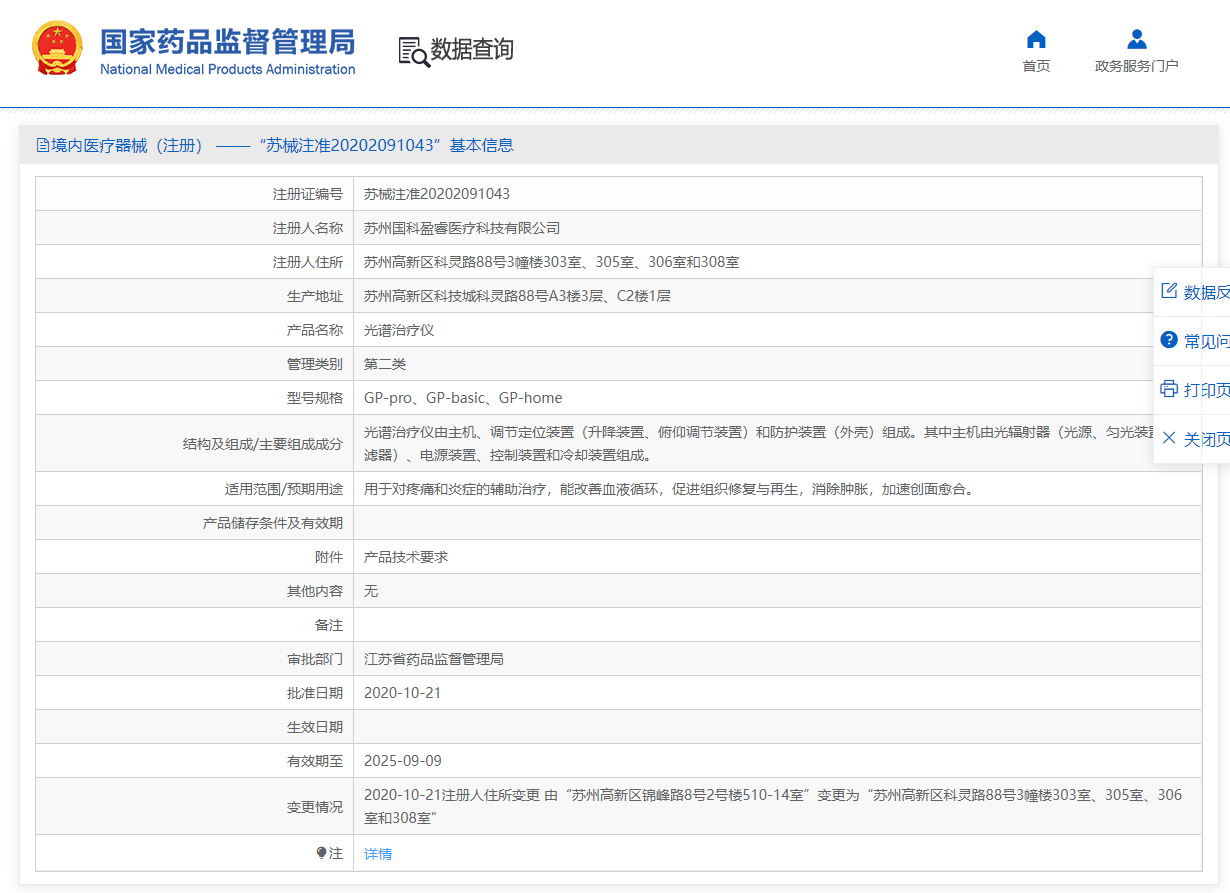Click the 数据反馈 edit icon
This screenshot has width=1230, height=893.
pyautogui.click(x=1169, y=291)
